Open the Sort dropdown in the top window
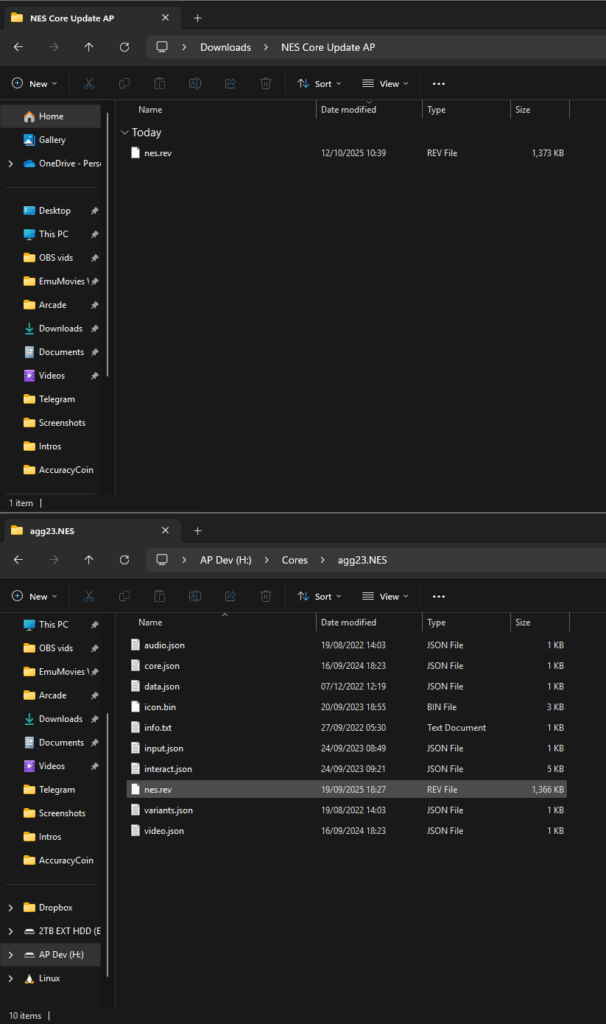Screen dimensions: 606x1024 (x=320, y=84)
